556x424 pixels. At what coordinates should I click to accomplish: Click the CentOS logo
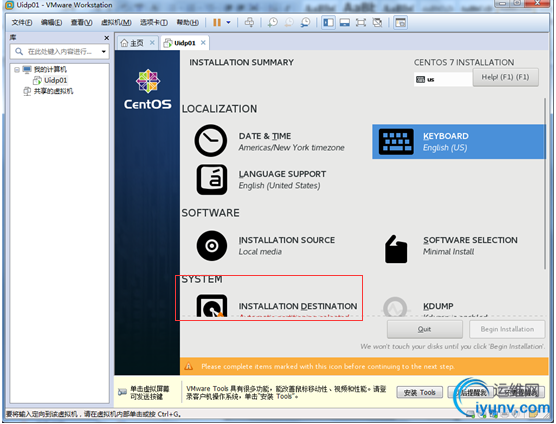coord(148,89)
